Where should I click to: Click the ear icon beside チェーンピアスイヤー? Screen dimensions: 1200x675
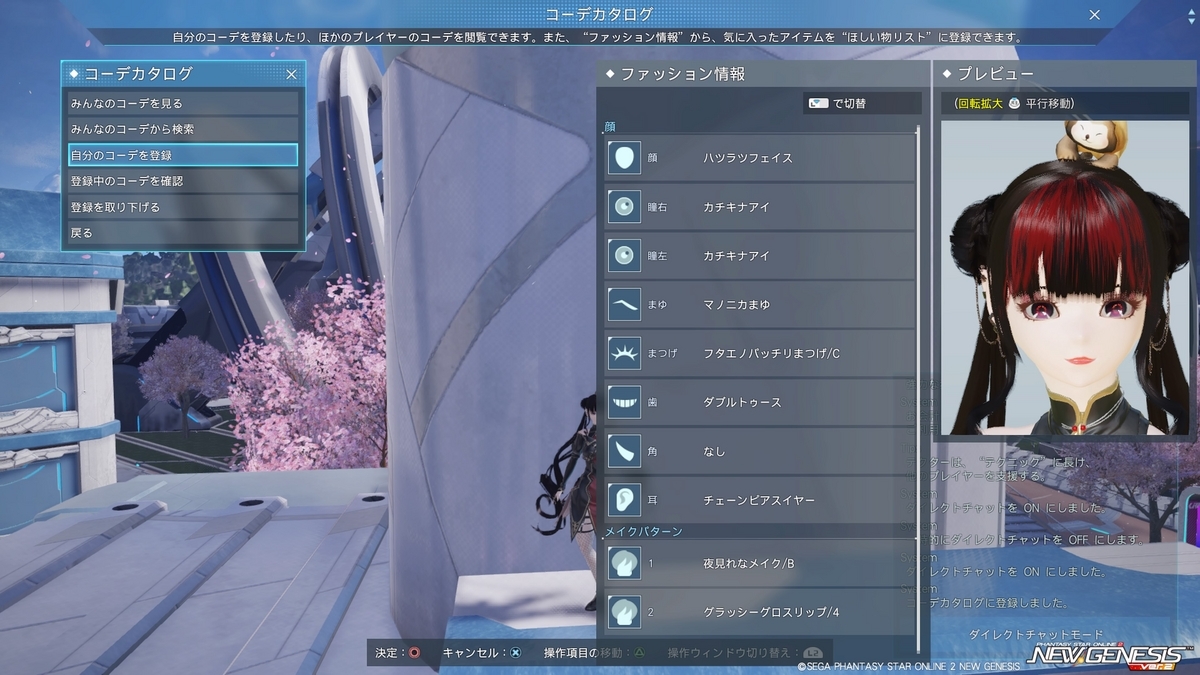pyautogui.click(x=624, y=499)
